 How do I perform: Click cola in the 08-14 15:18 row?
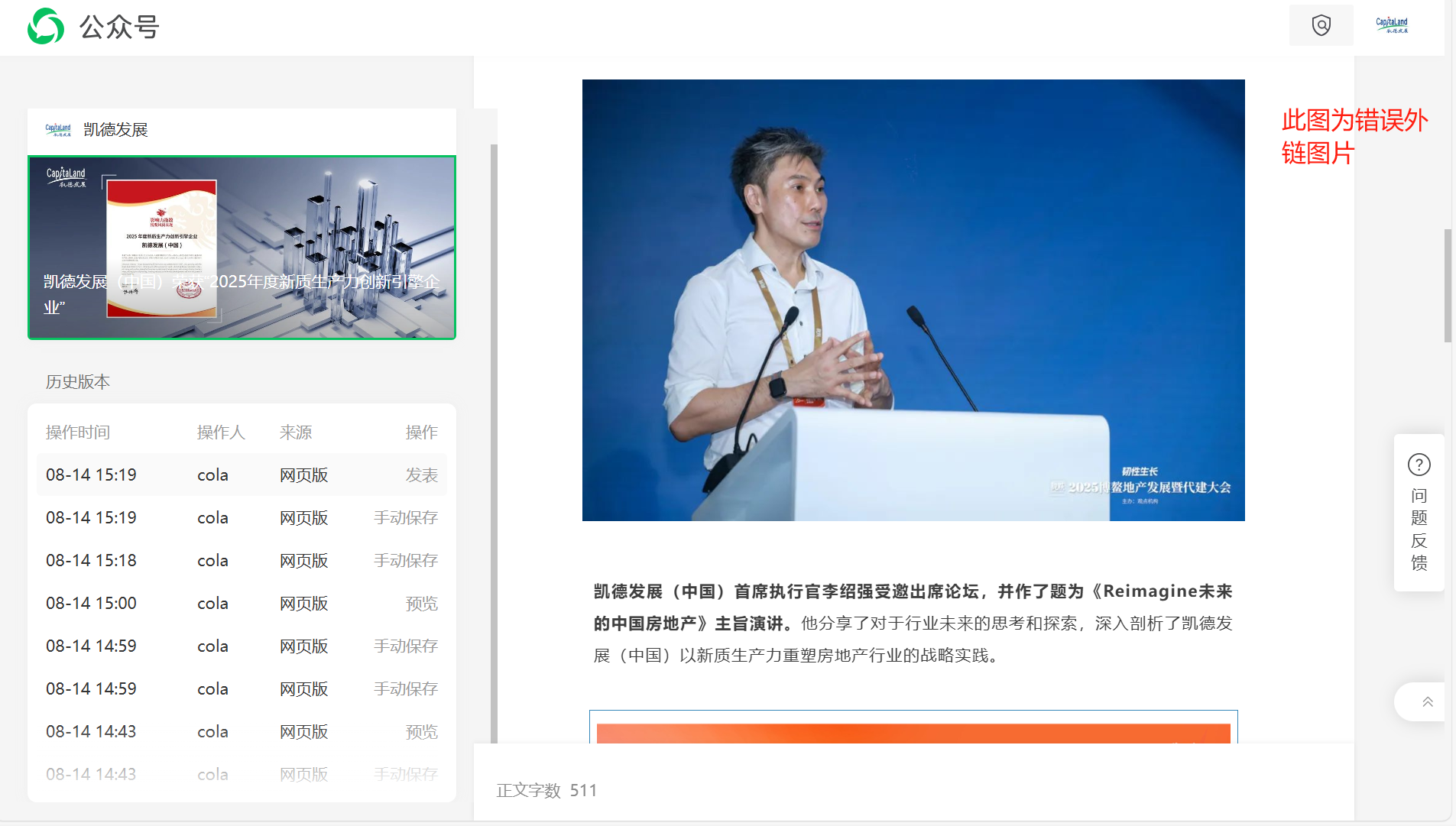click(212, 561)
